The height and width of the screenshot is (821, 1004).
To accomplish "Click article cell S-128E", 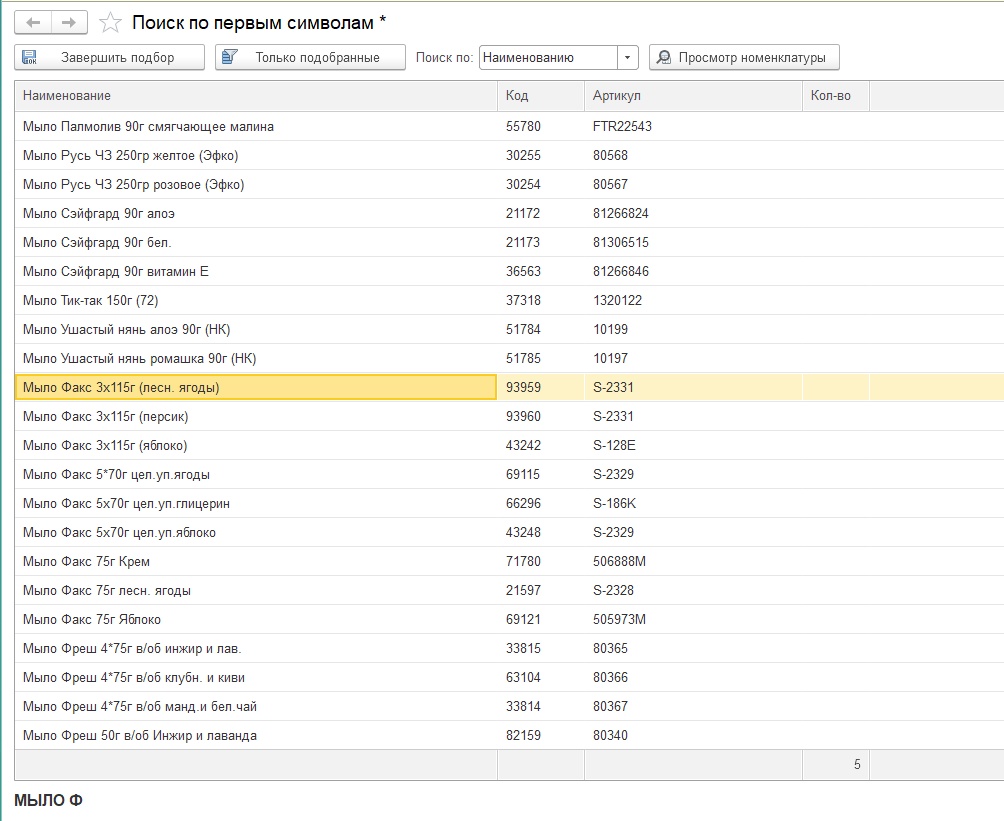I will click(693, 445).
